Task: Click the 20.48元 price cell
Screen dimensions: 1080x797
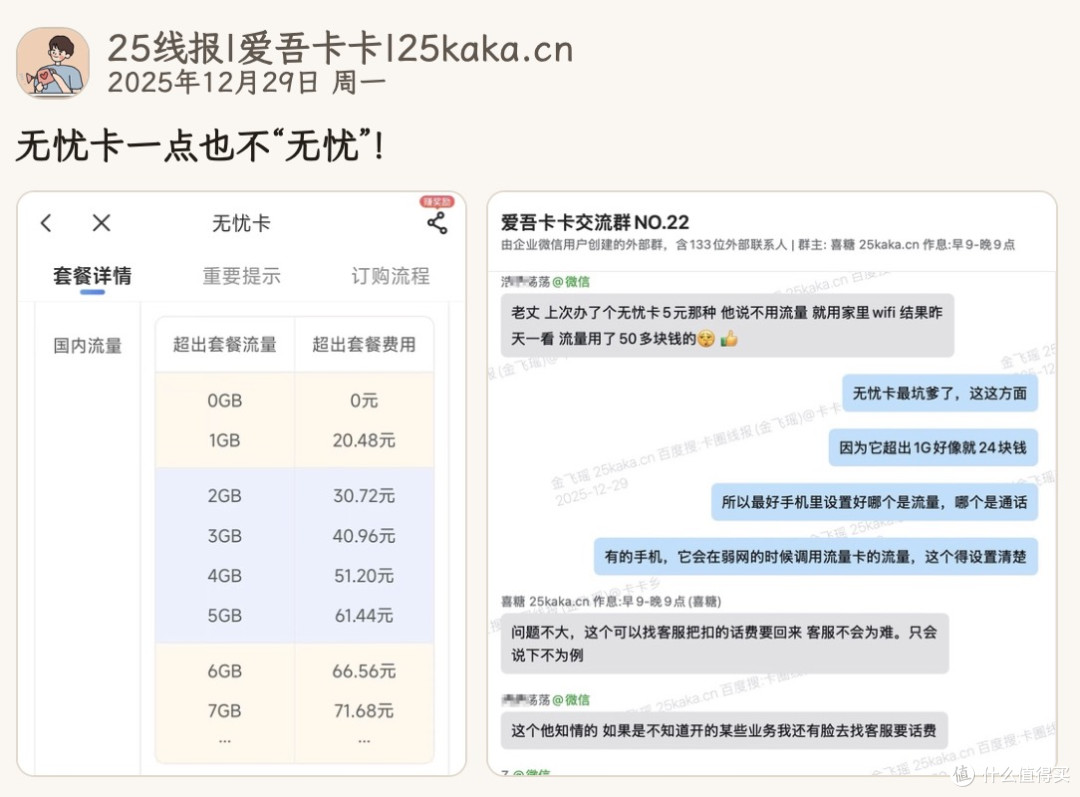Action: pyautogui.click(x=364, y=440)
